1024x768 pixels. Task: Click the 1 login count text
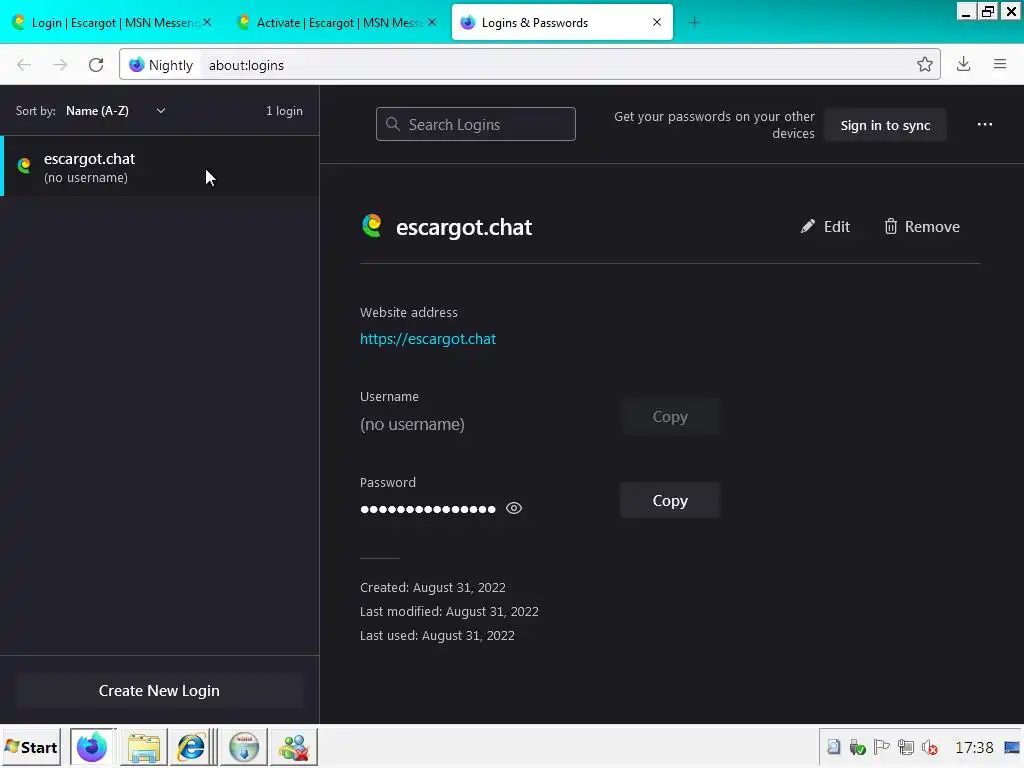click(x=284, y=111)
